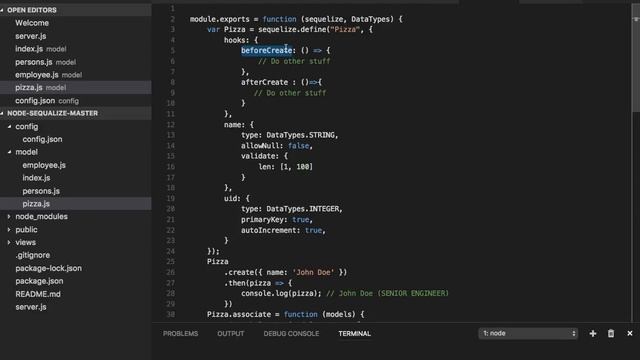Click DataTypes.INTEGER on line 20
Screen dimensions: 640x360
(303, 209)
